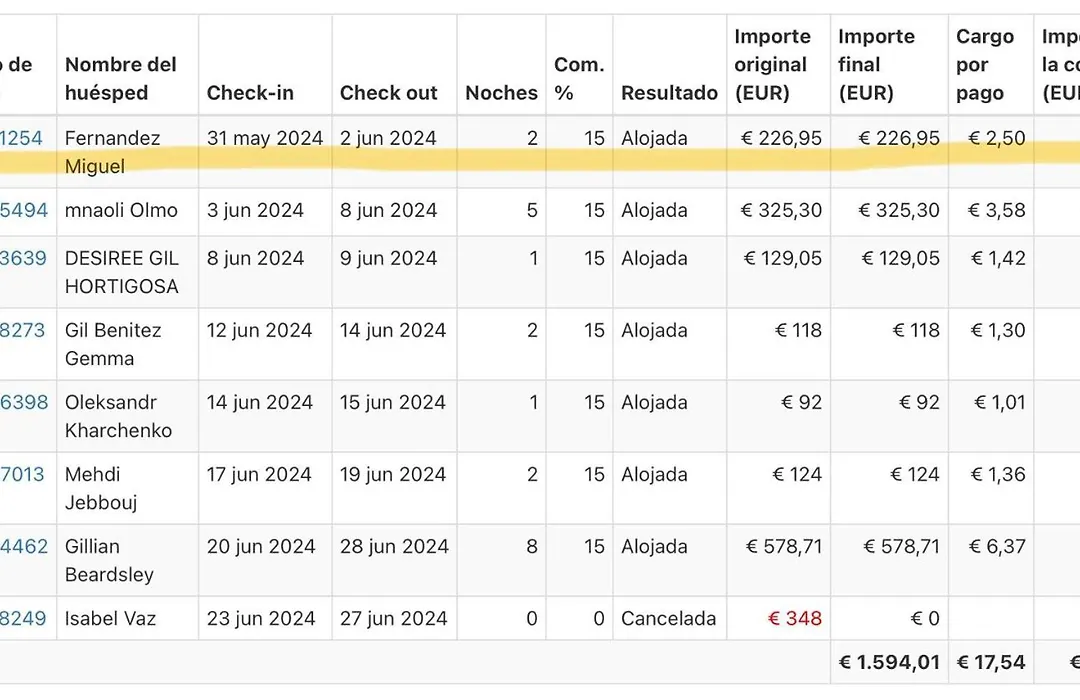Click the red € 348 original amount

tap(795, 619)
